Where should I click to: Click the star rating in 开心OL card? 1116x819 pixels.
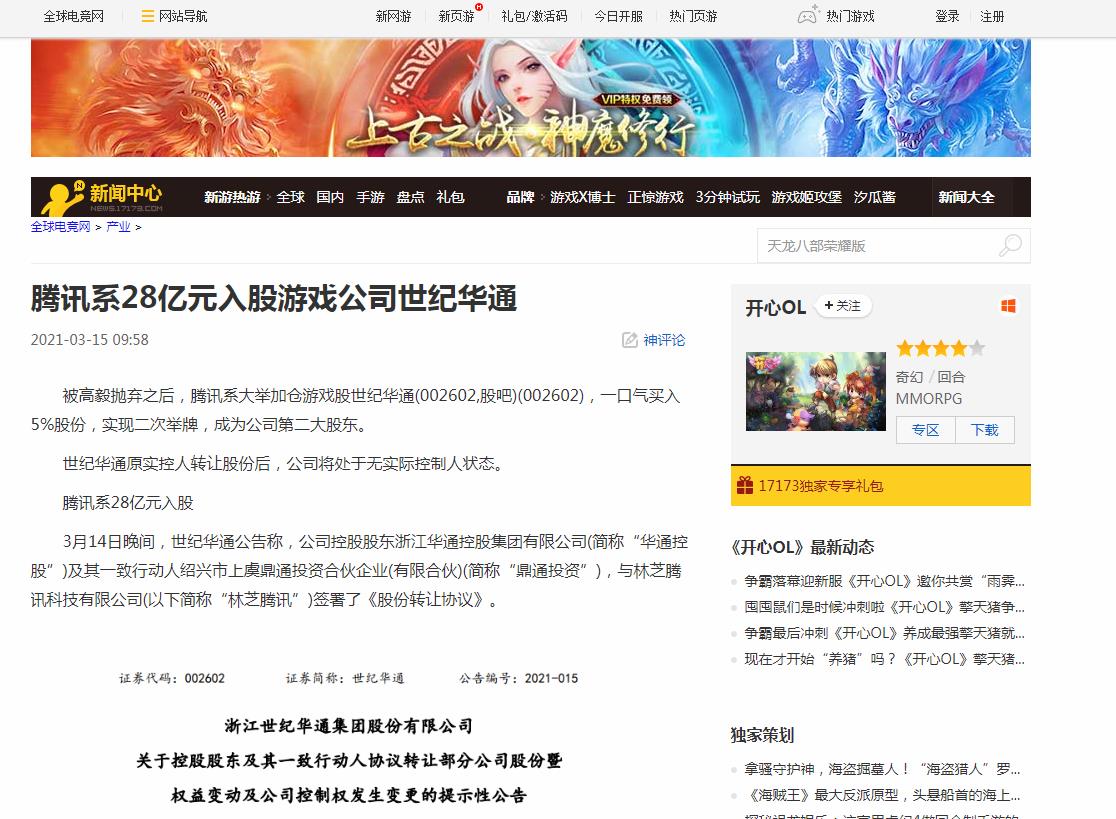[x=940, y=348]
